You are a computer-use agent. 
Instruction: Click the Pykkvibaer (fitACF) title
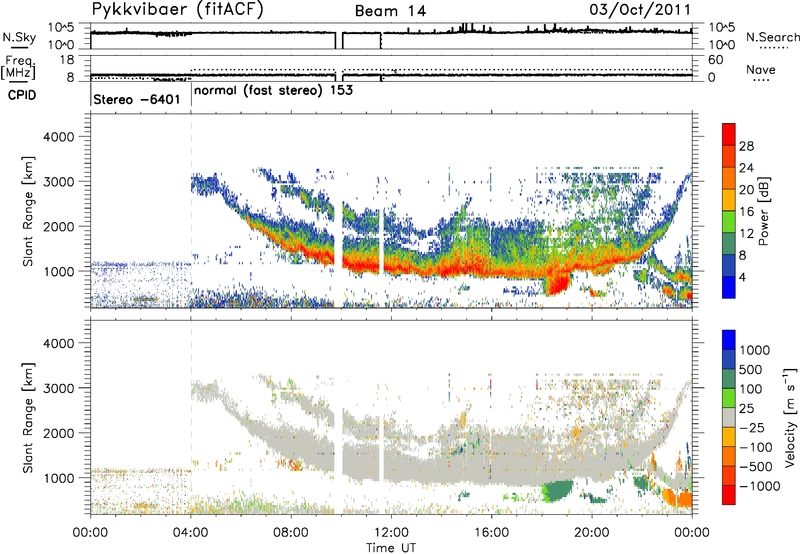coord(178,10)
